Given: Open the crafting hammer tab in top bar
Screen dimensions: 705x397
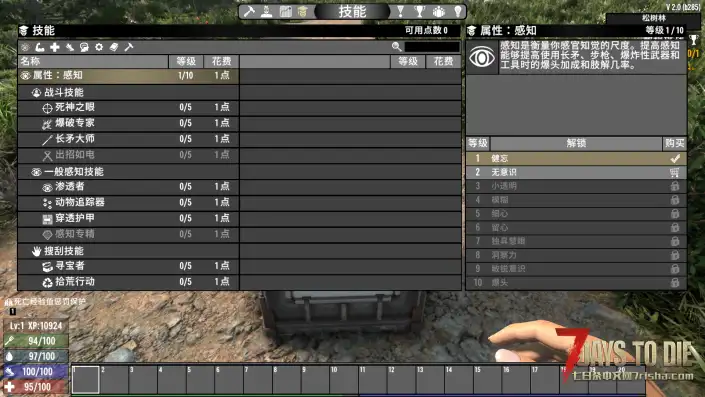Looking at the screenshot, I should [249, 11].
